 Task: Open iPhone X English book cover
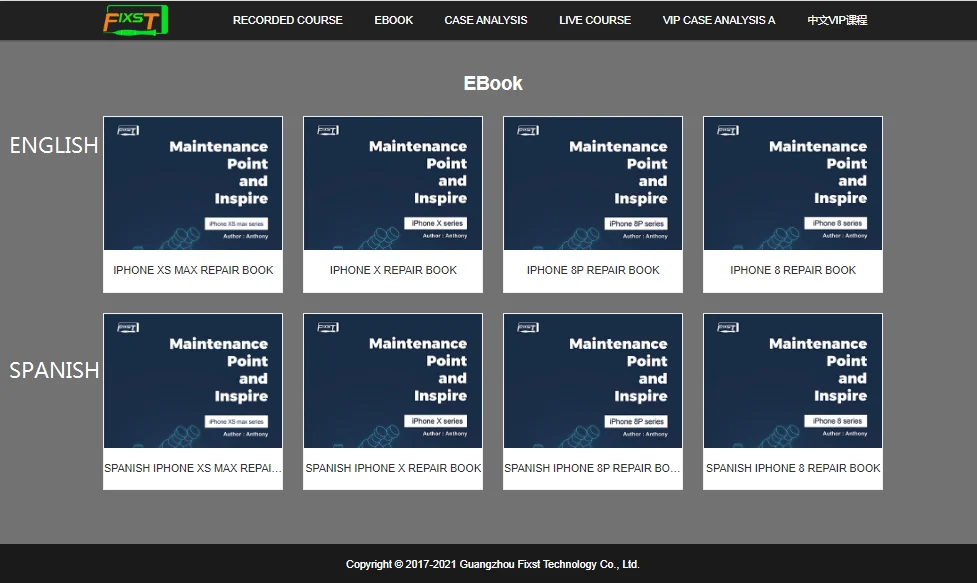pos(393,183)
